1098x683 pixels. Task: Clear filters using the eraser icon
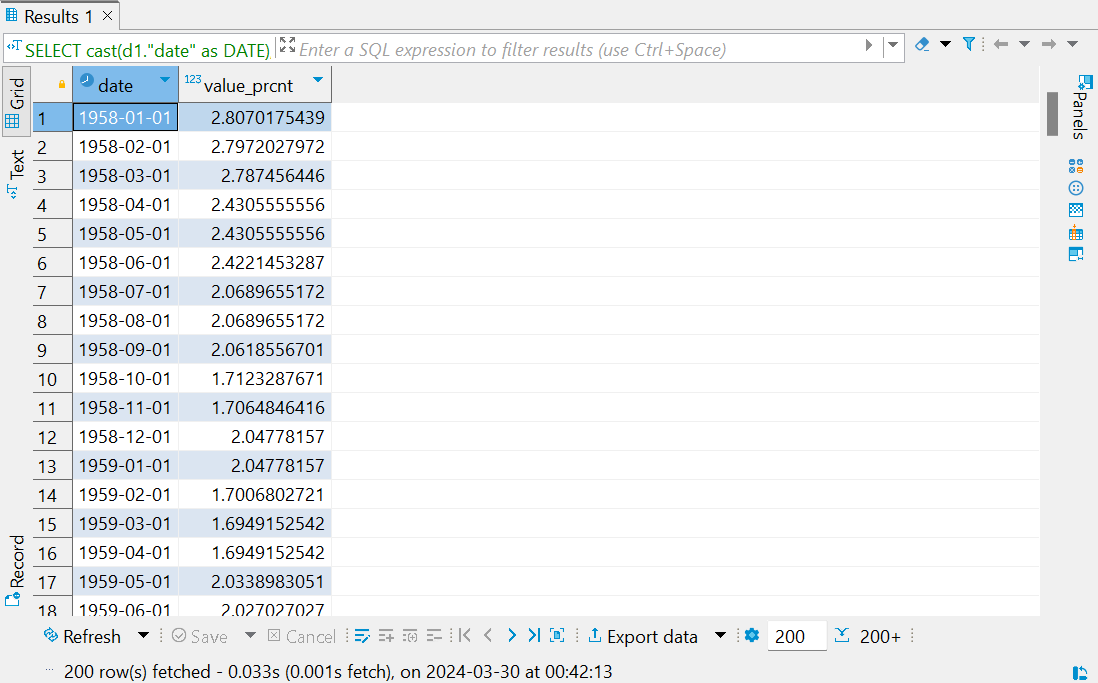922,44
